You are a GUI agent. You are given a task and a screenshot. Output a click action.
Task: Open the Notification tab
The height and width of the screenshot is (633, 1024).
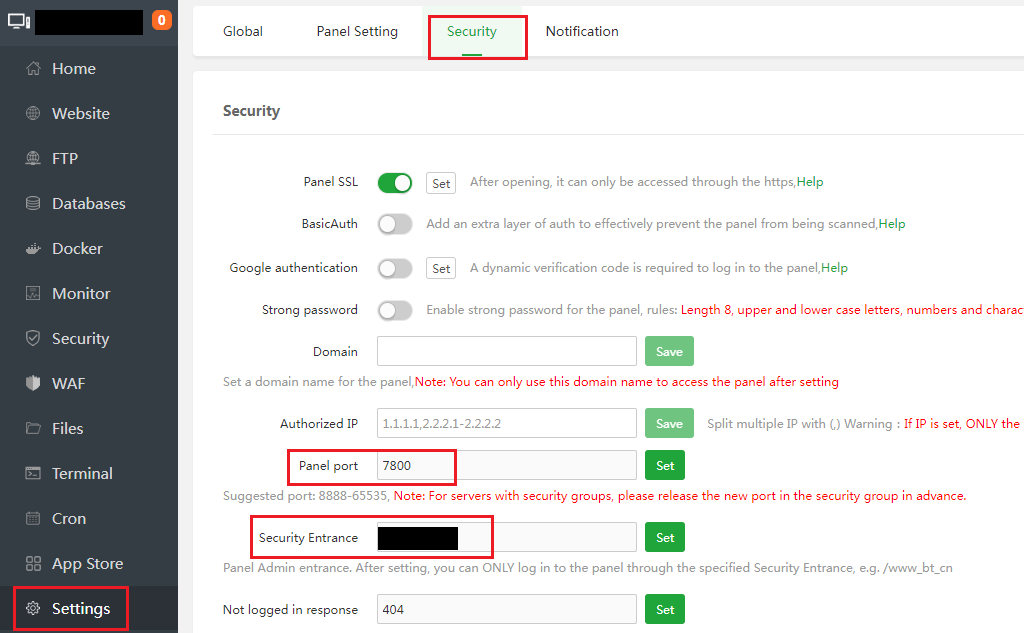[x=582, y=31]
